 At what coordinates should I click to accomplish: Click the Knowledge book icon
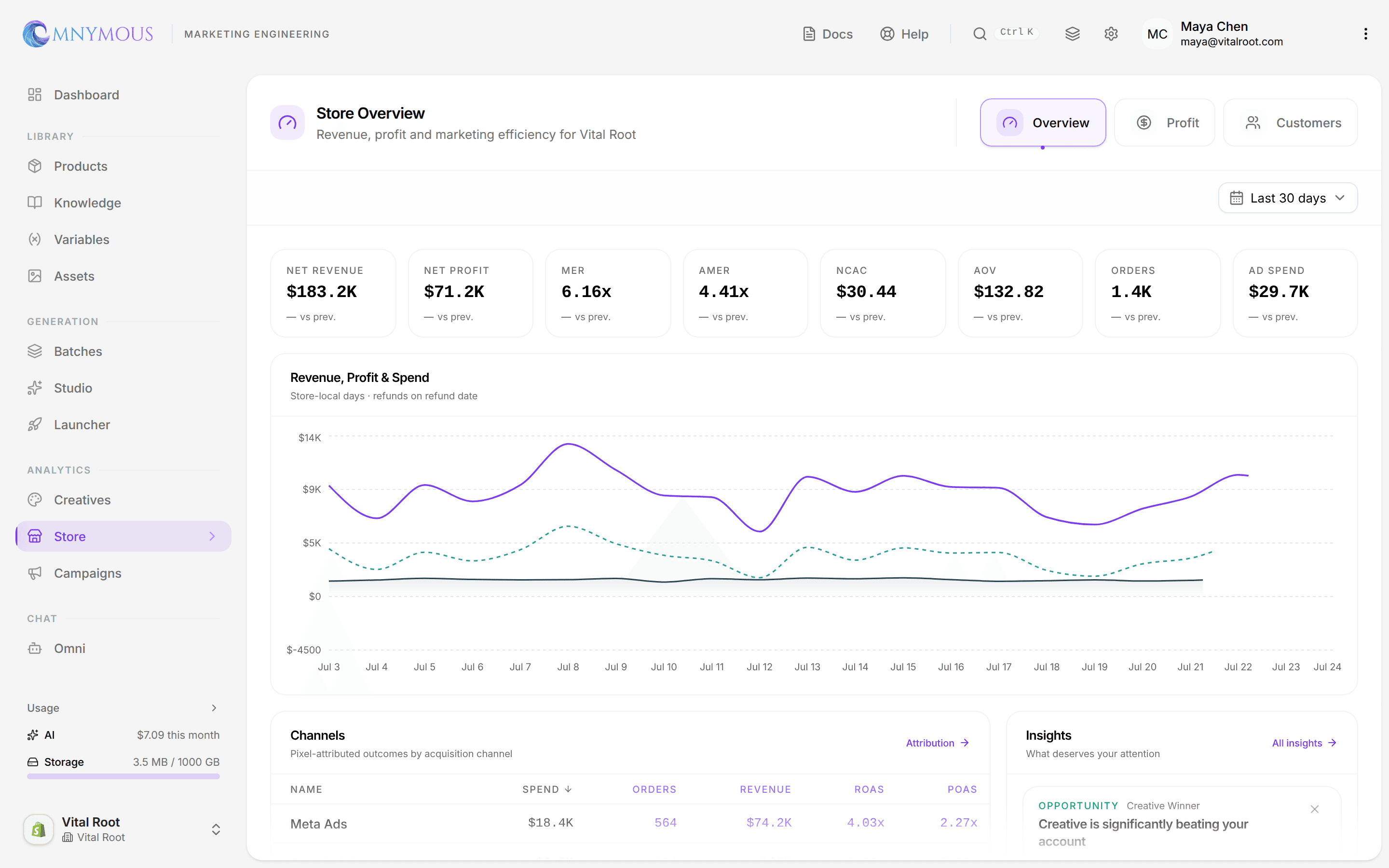[35, 203]
